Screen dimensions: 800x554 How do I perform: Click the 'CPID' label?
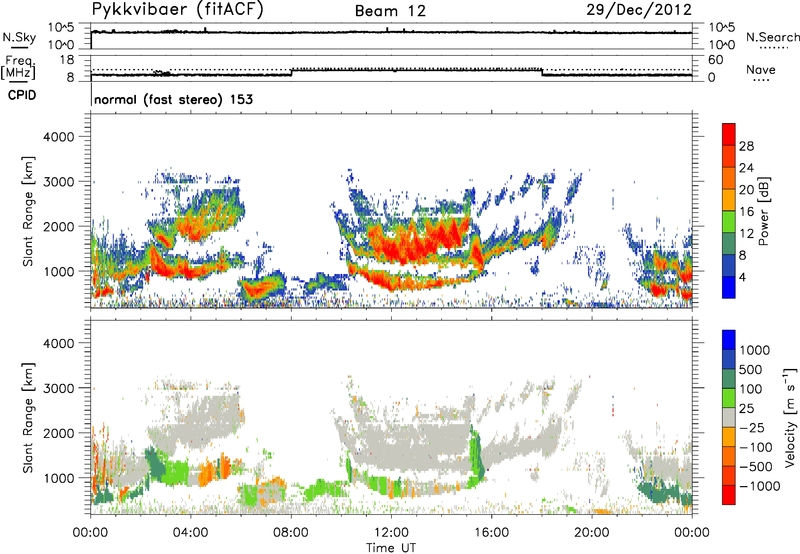[x=22, y=95]
